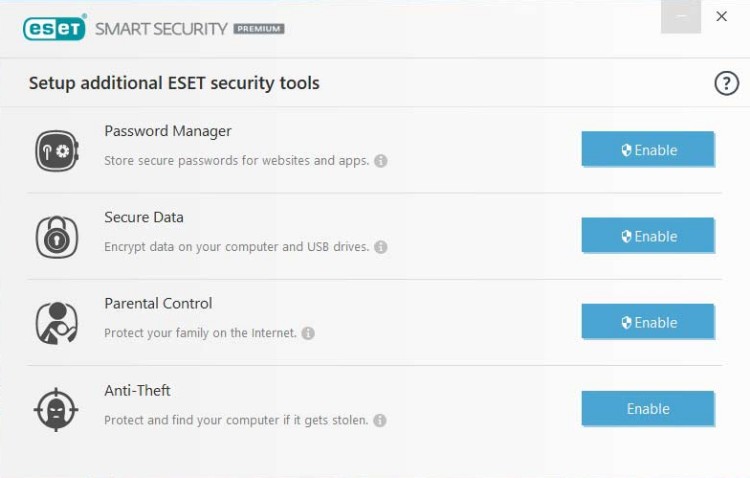The image size is (750, 478).
Task: Enable Anti-Theft
Action: coord(648,409)
